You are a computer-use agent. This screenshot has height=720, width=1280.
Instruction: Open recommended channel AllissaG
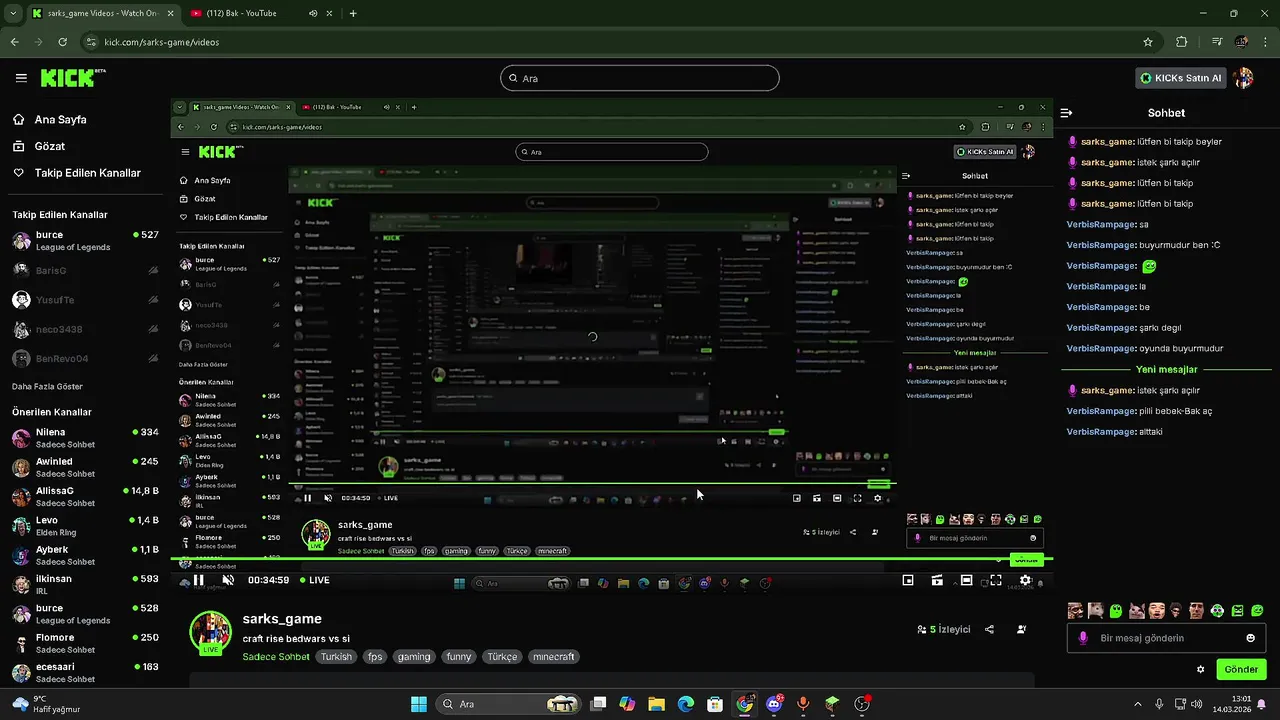pos(86,497)
